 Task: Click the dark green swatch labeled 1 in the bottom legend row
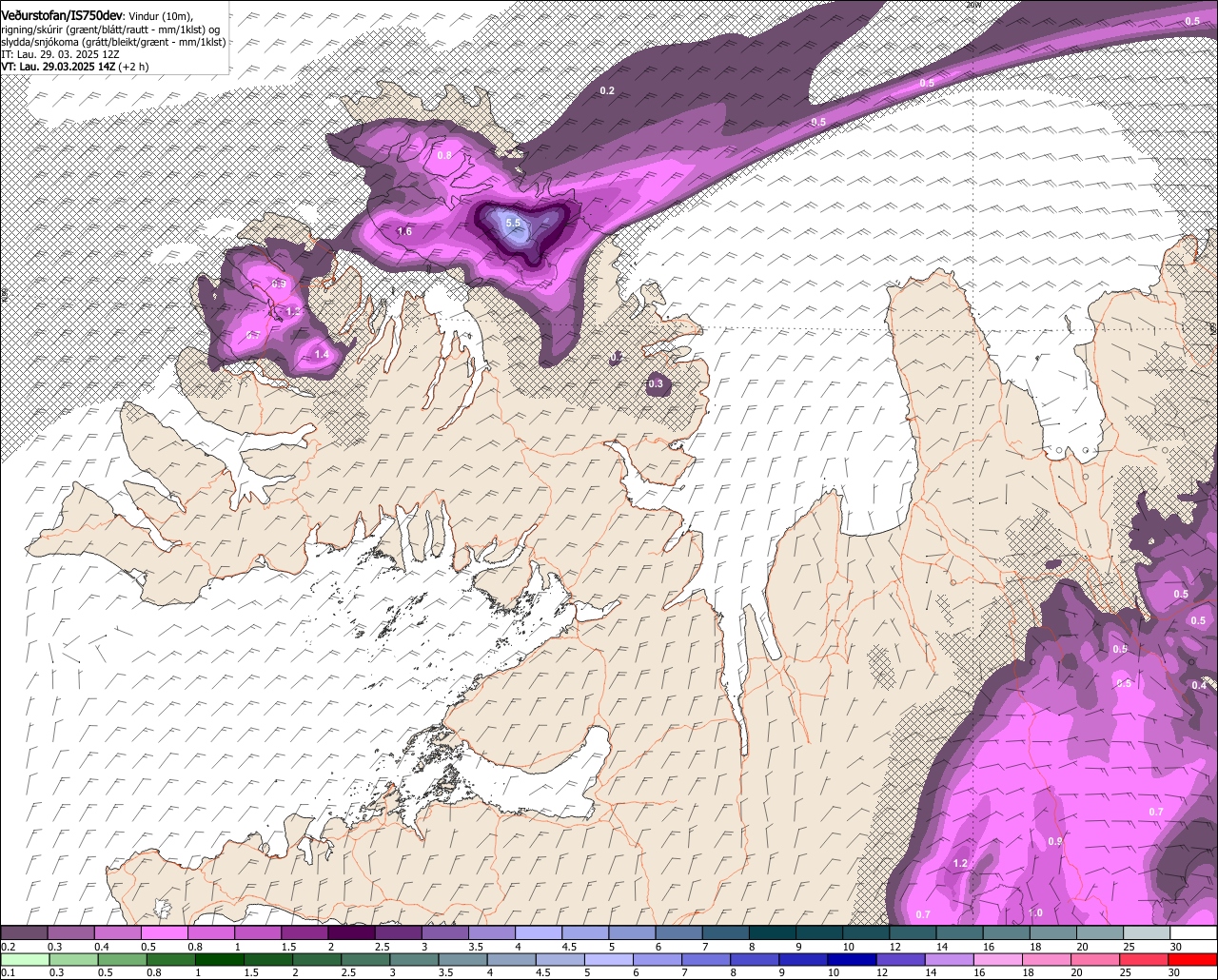[220, 960]
